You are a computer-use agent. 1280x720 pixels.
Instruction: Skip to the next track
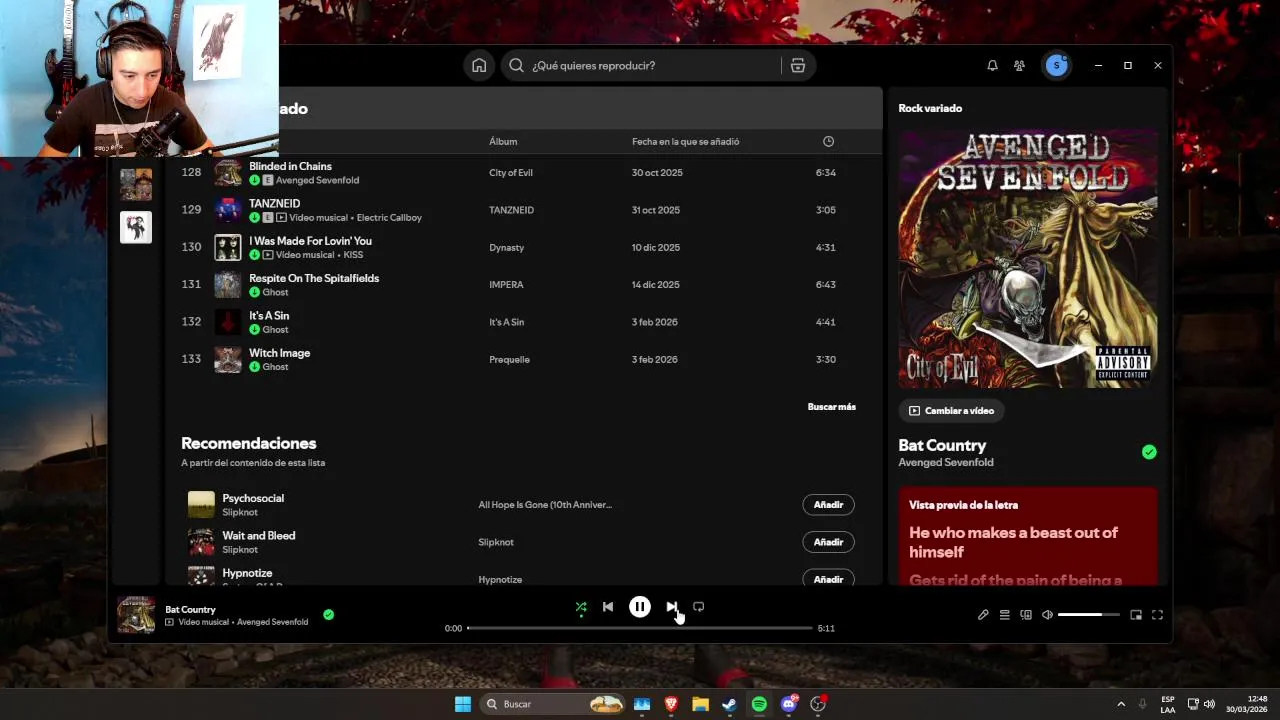coord(671,607)
